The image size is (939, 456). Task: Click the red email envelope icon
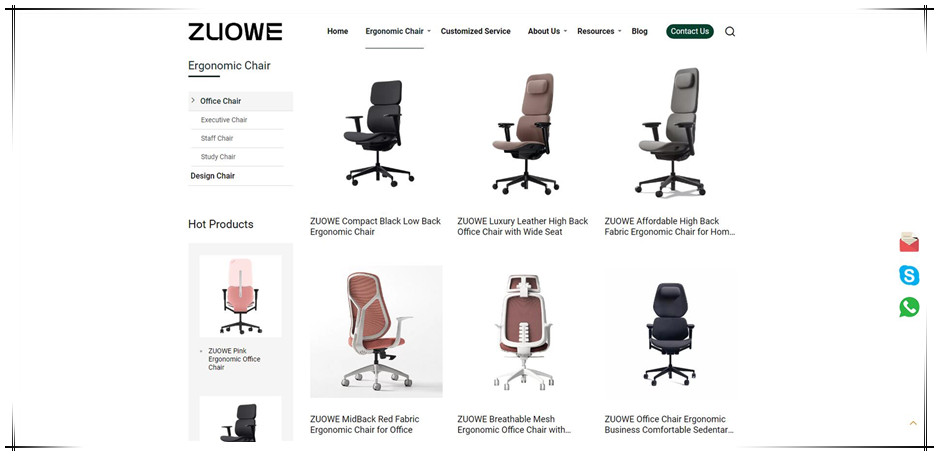coord(909,243)
